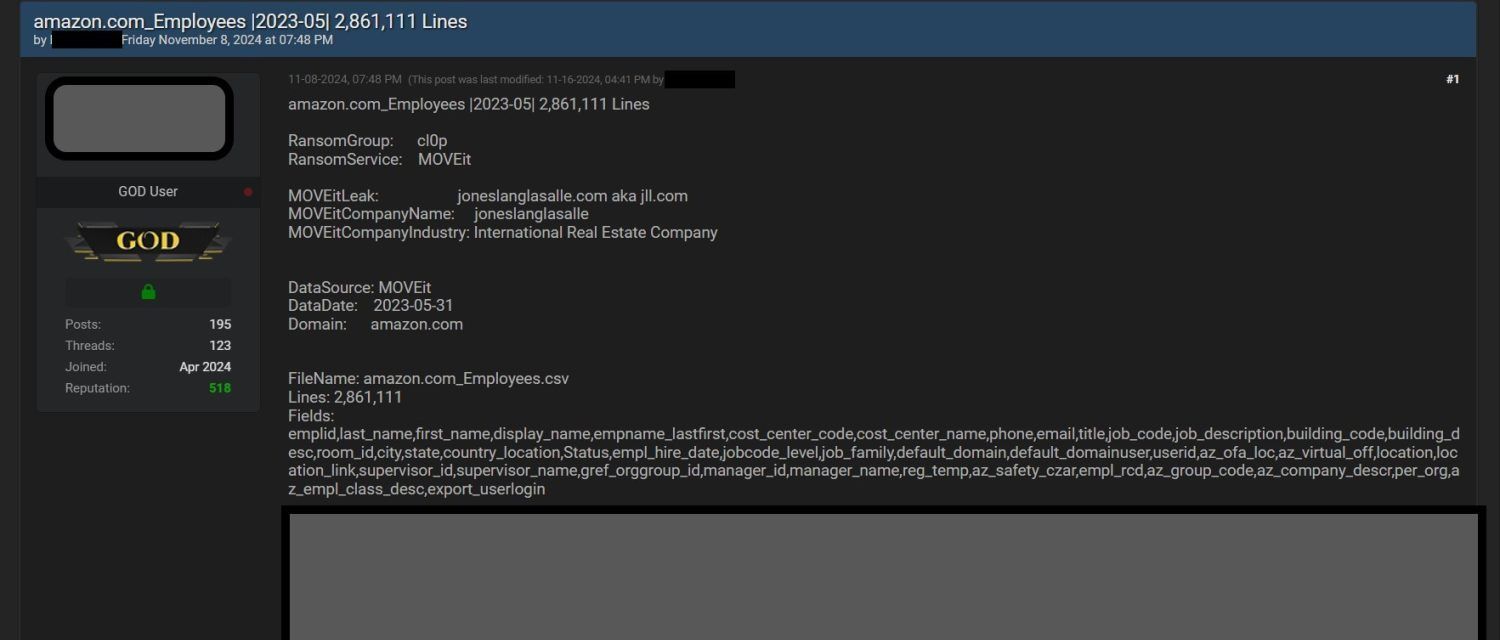1500x640 pixels.
Task: Click the thread date "Friday November 8, 2024"
Action: click(x=191, y=40)
